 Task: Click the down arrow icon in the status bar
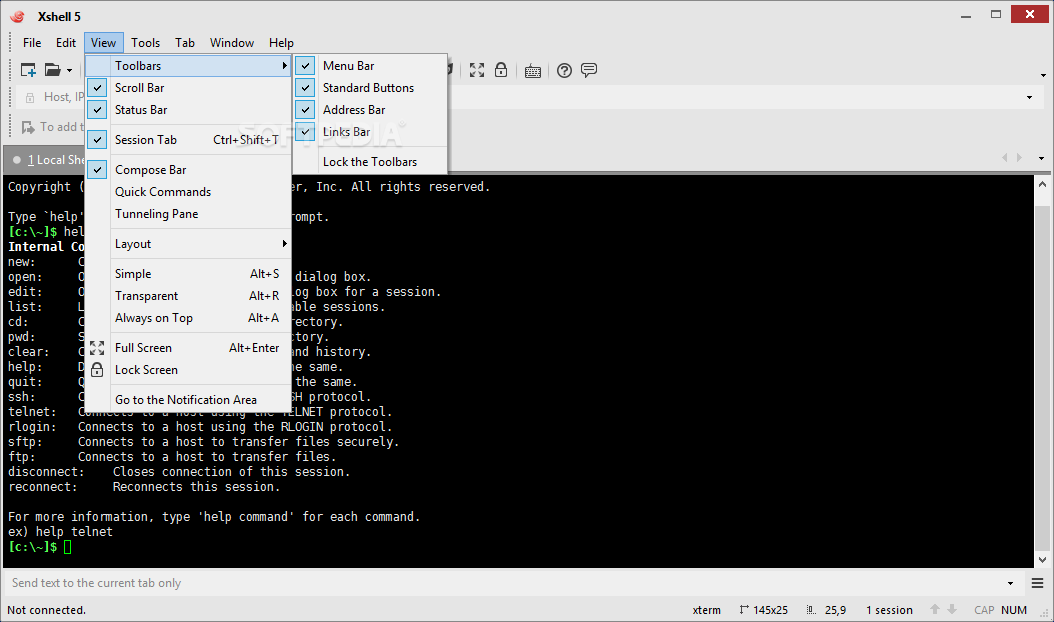952,610
